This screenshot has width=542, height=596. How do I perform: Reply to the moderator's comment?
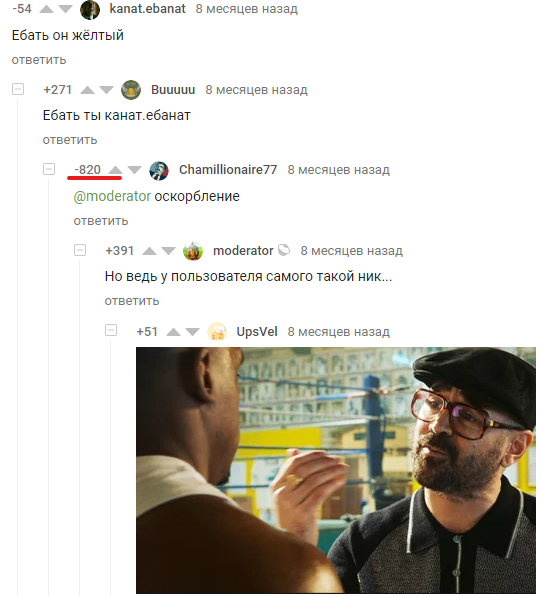(x=132, y=301)
